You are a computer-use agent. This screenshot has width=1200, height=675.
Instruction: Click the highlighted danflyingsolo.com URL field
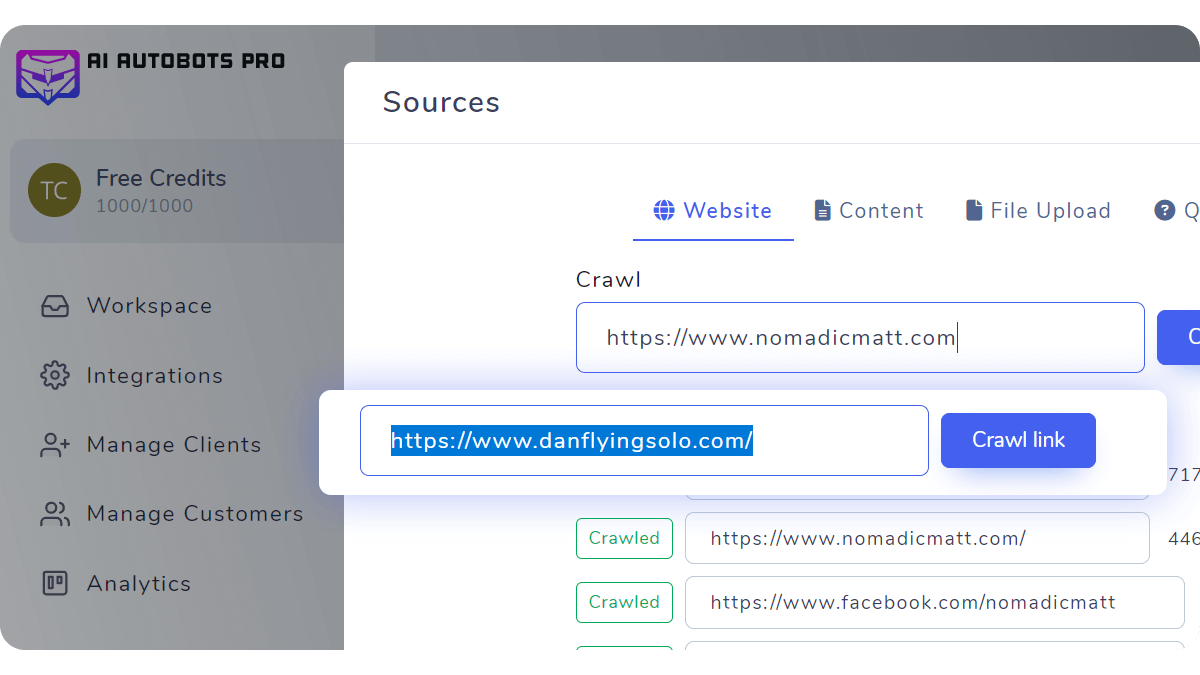coord(644,441)
